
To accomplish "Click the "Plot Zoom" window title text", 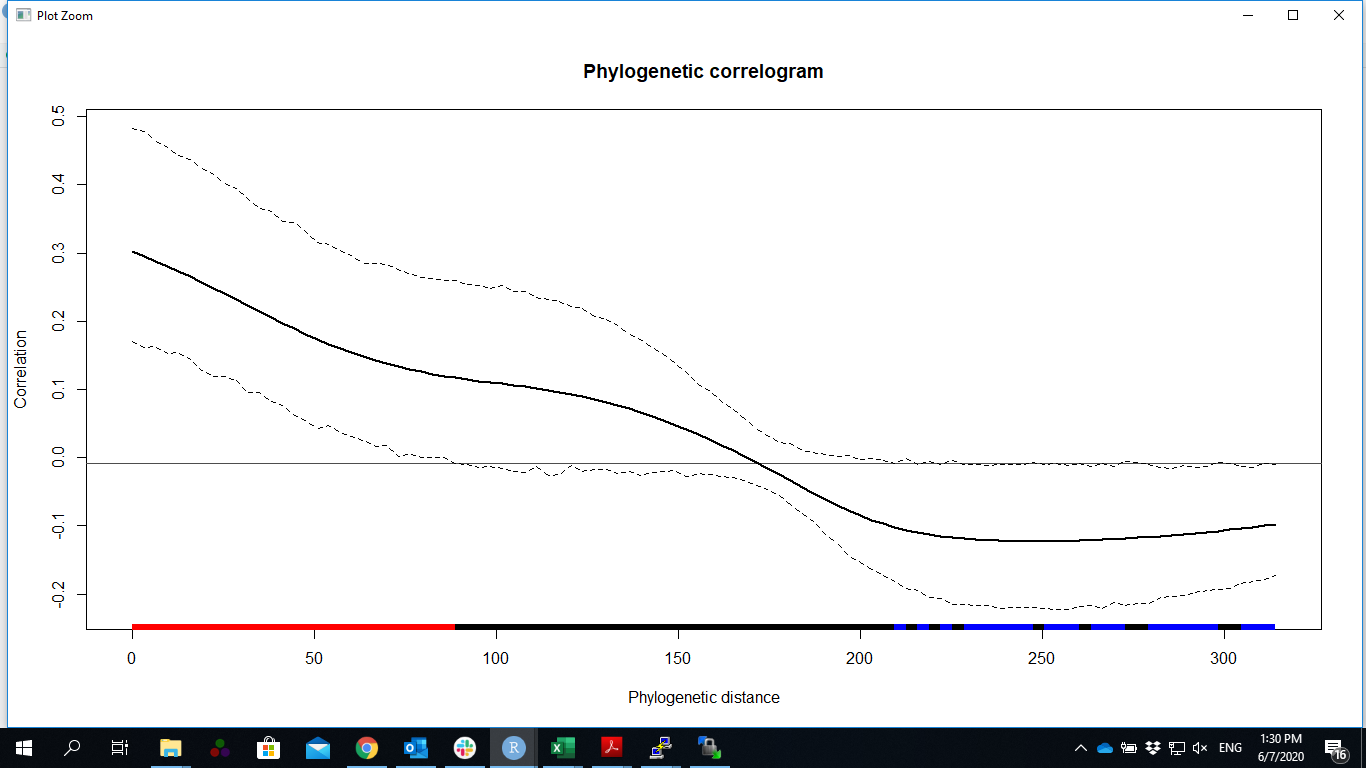I will click(65, 15).
